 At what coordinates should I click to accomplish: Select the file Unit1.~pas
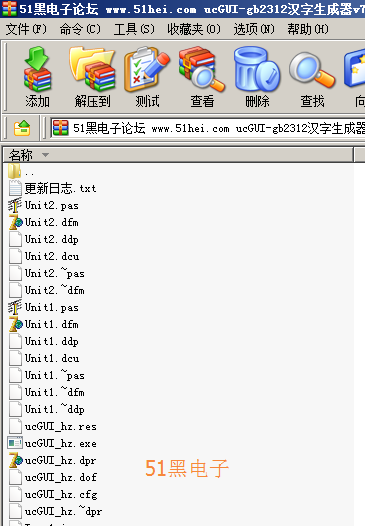coord(46,375)
